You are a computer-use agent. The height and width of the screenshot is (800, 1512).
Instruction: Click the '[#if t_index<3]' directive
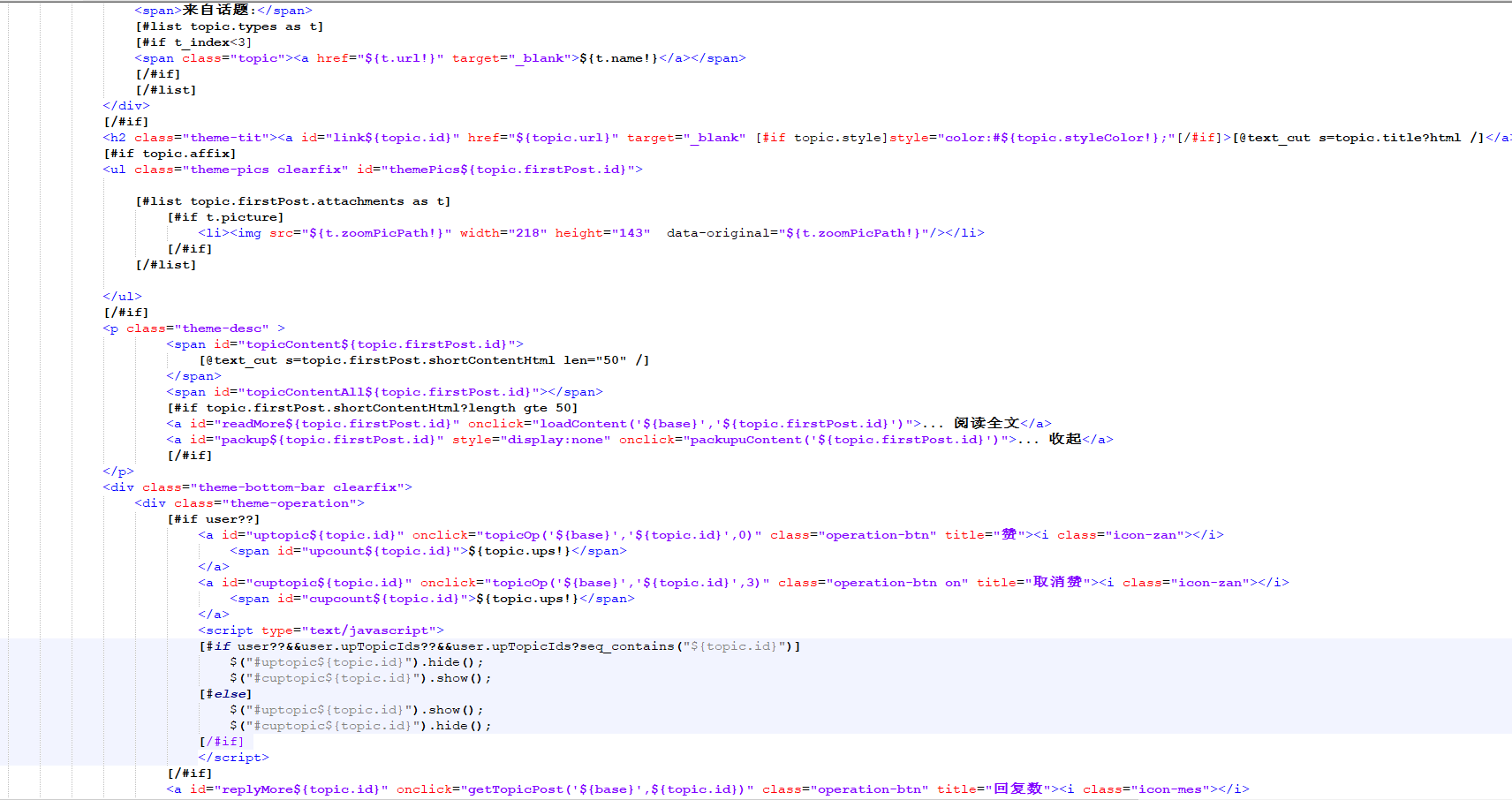coord(193,42)
